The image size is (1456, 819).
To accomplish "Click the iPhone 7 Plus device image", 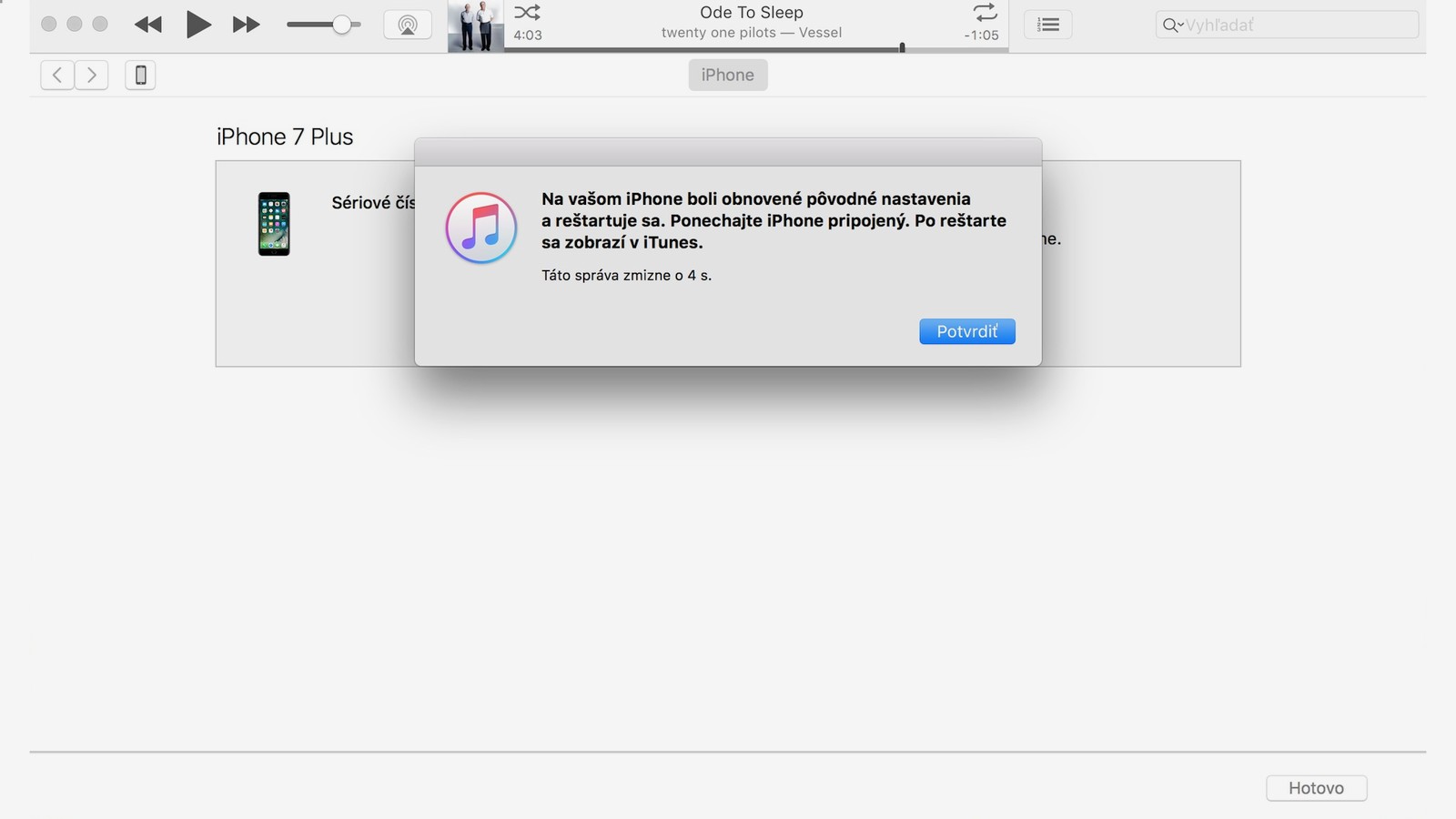I will (274, 224).
